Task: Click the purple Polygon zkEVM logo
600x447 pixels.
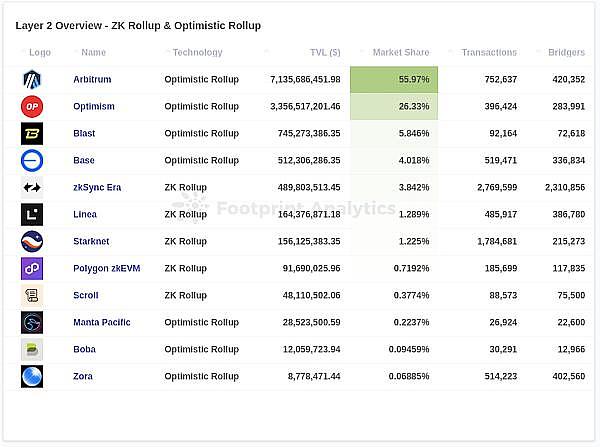Action: tap(32, 268)
